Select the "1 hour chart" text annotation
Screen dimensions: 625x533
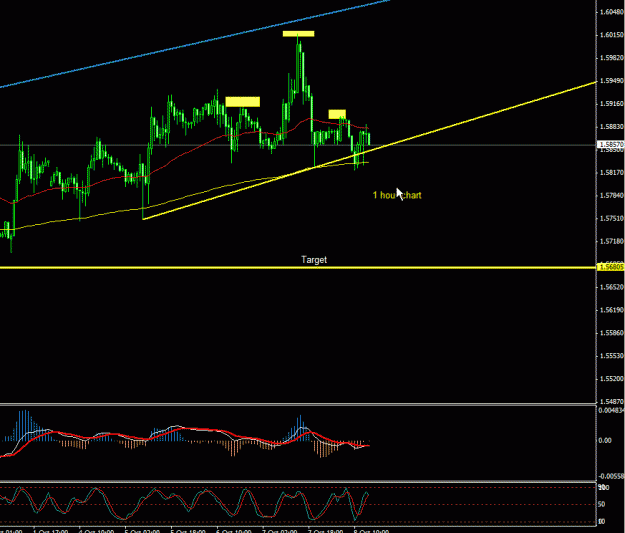[x=397, y=195]
